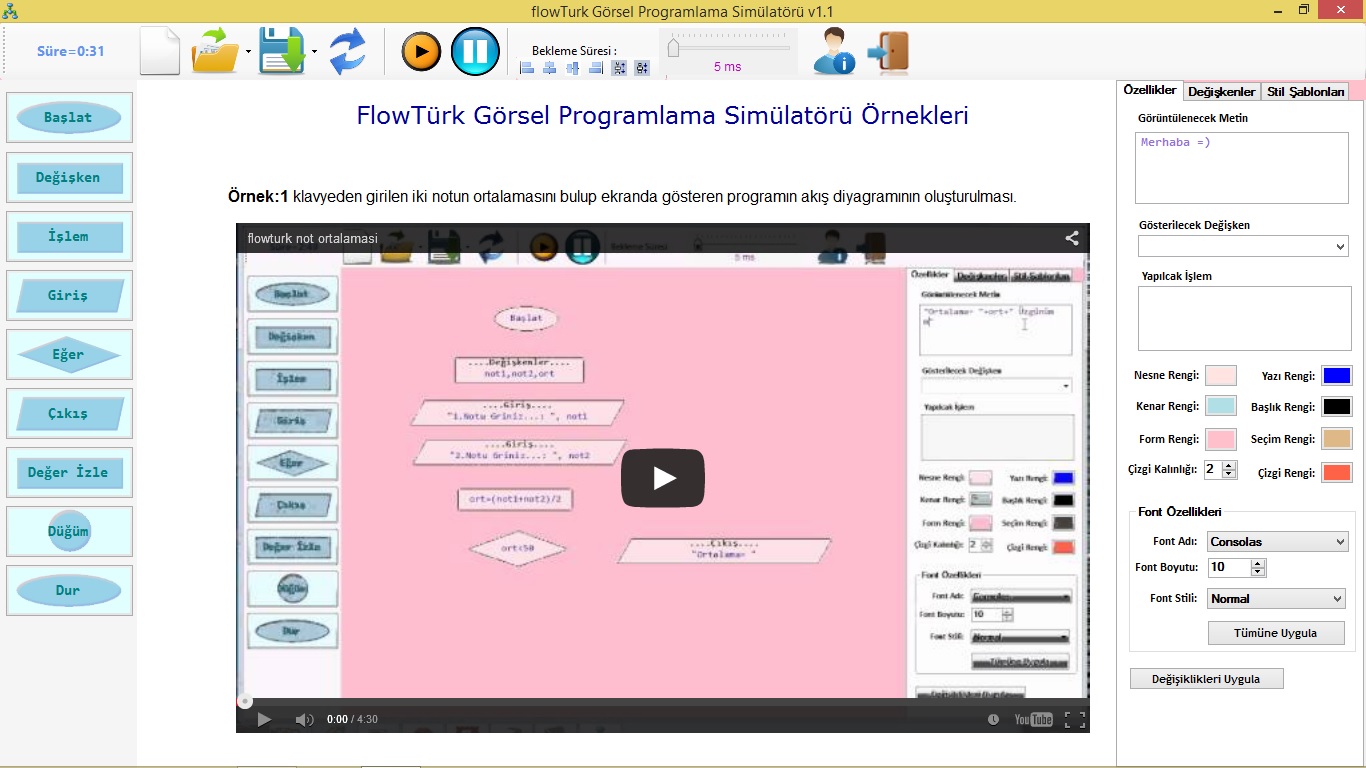Add a Giriş parallelogram shape
The width and height of the screenshot is (1366, 768).
pyautogui.click(x=69, y=295)
